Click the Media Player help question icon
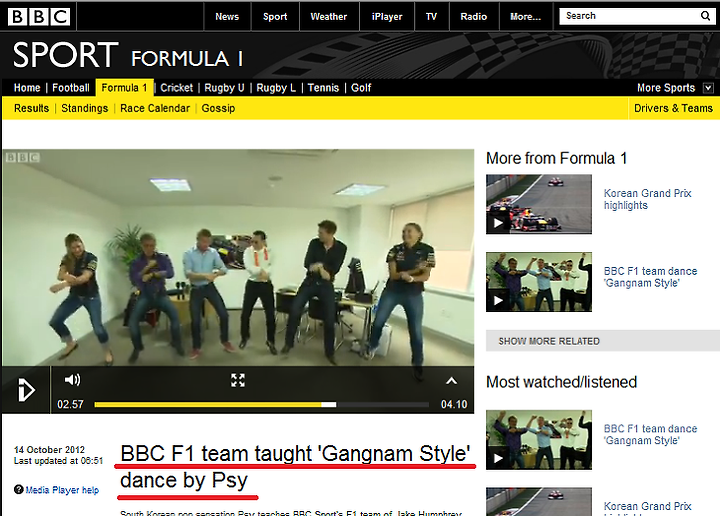The image size is (720, 516). (x=18, y=490)
